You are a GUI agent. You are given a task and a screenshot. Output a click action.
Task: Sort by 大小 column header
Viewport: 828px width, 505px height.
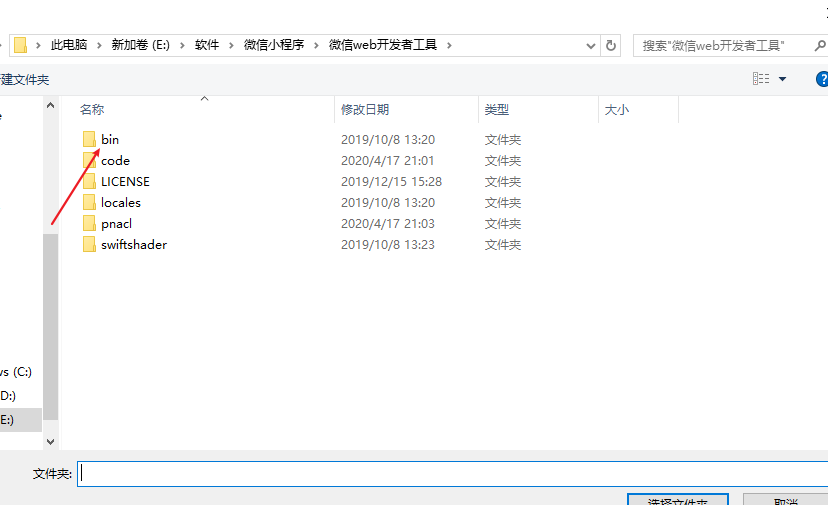[617, 109]
